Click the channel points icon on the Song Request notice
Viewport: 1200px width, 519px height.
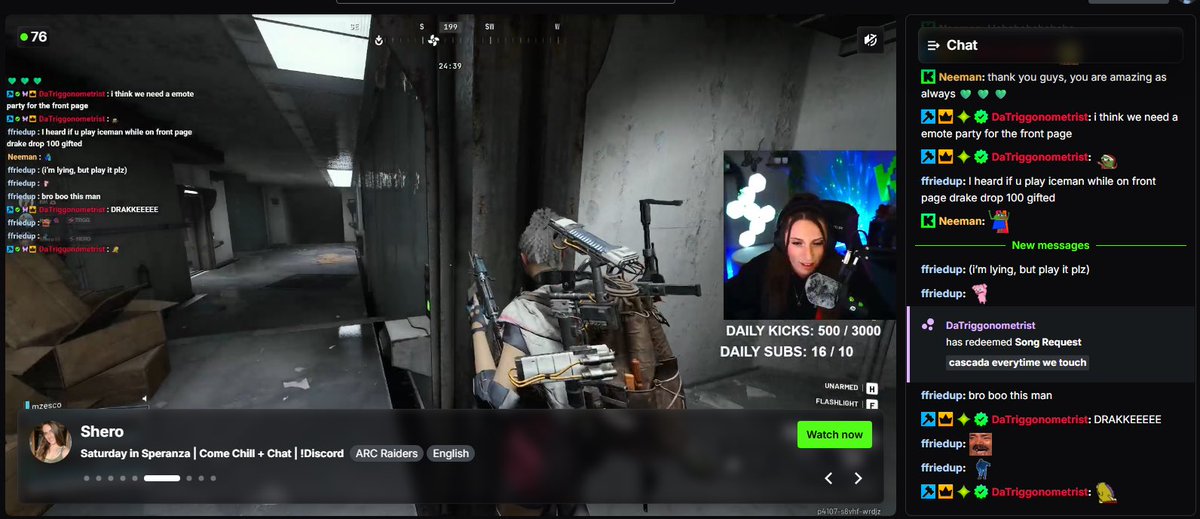tap(928, 325)
